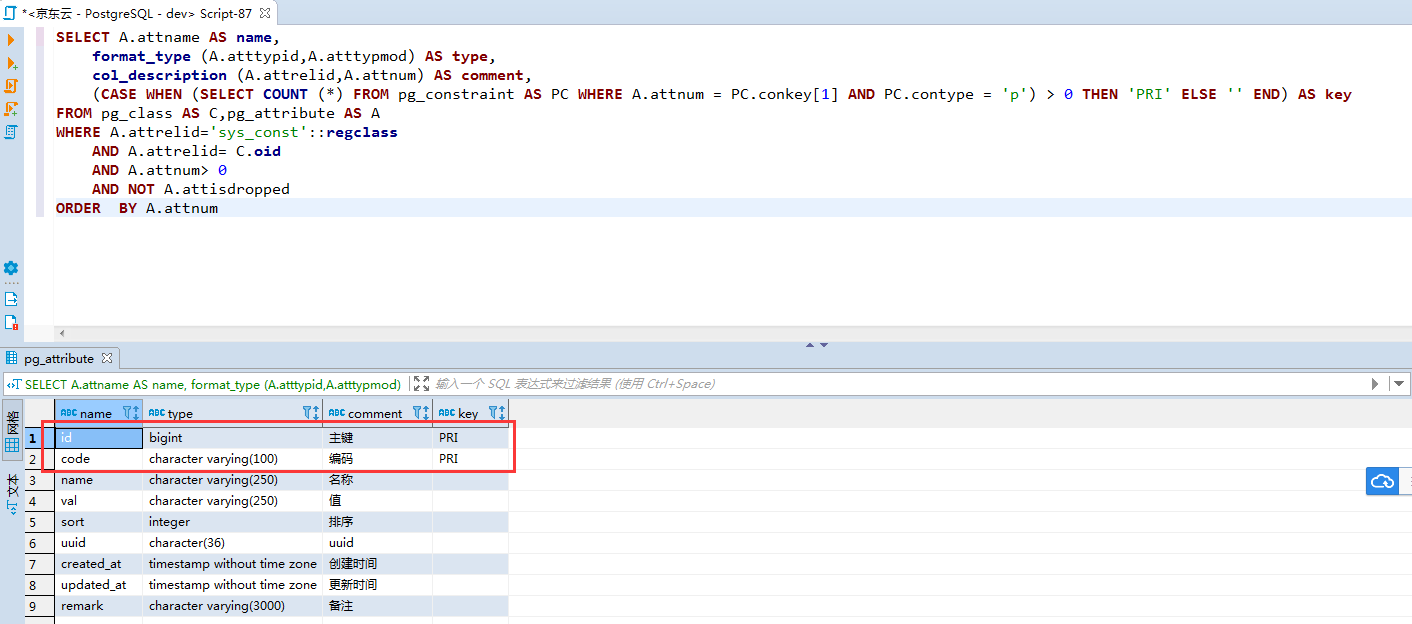Click the table icon on pg_attribute tab
The image size is (1412, 624).
click(x=10, y=357)
